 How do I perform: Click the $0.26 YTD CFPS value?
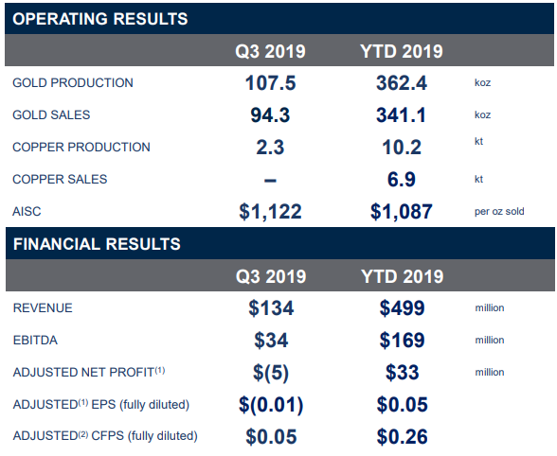[x=402, y=436]
